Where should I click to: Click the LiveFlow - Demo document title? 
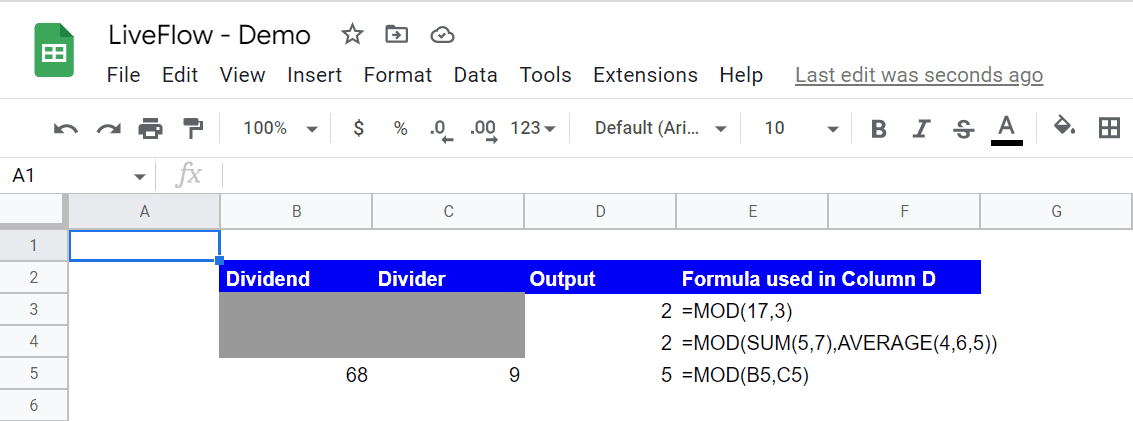pos(210,35)
